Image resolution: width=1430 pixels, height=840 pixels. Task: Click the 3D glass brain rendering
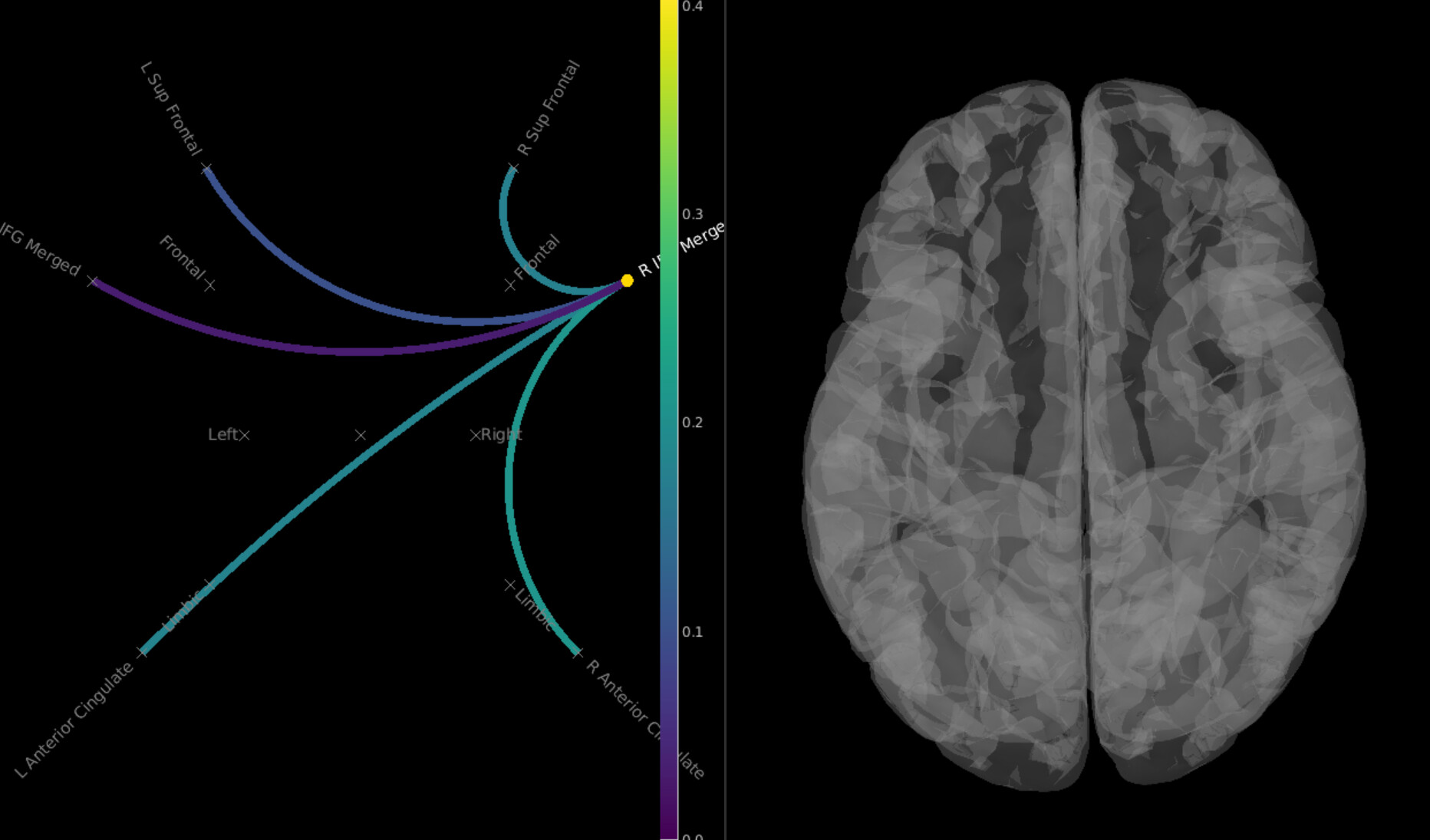pyautogui.click(x=1083, y=433)
